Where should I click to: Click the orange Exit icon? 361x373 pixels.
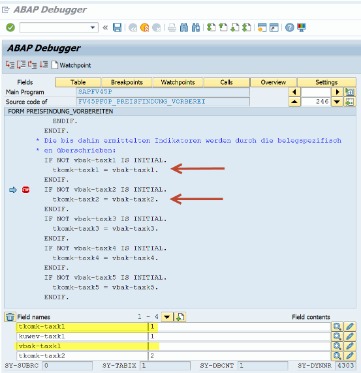coord(145,28)
